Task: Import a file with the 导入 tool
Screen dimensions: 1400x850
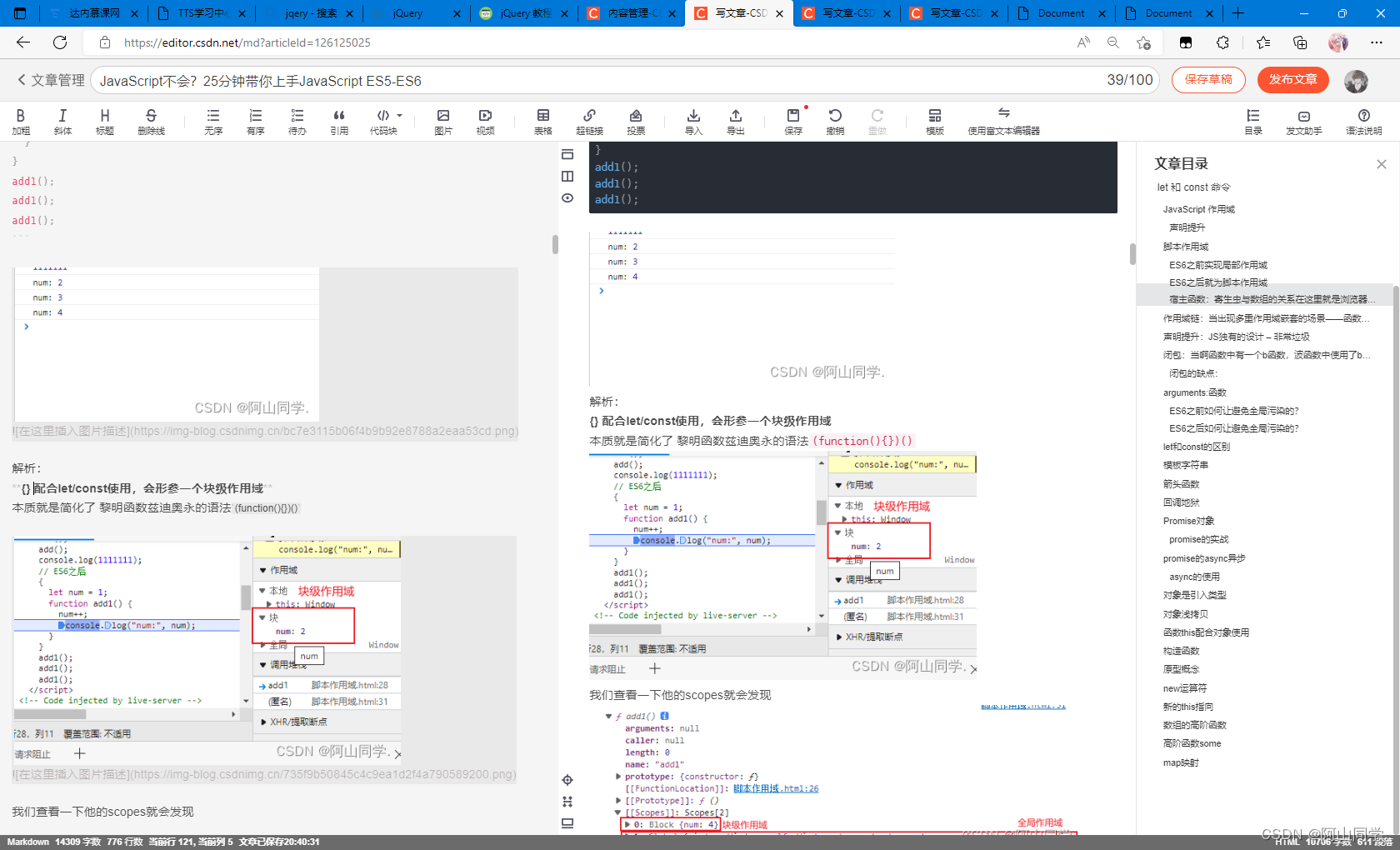Action: (693, 122)
